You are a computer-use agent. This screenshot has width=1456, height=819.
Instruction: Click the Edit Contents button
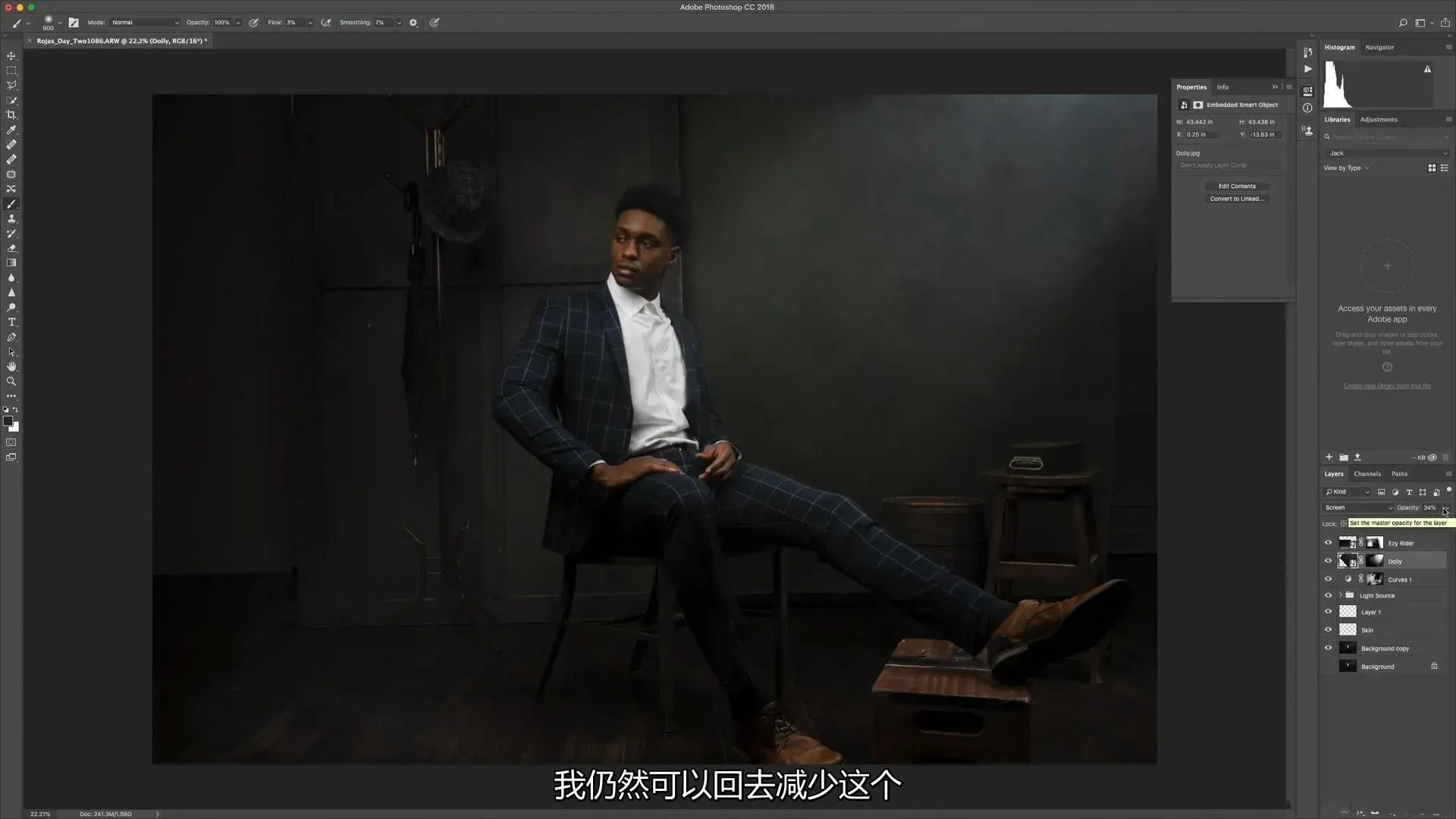tap(1237, 186)
